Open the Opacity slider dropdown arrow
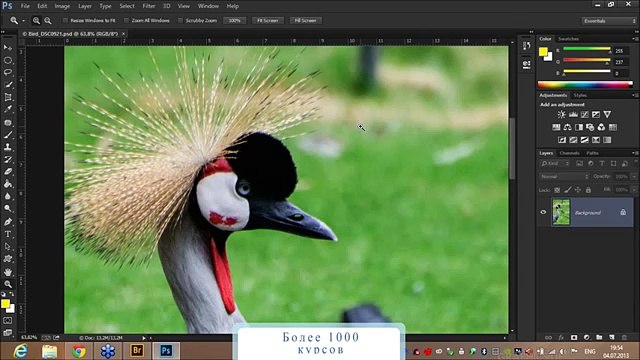 tap(634, 177)
